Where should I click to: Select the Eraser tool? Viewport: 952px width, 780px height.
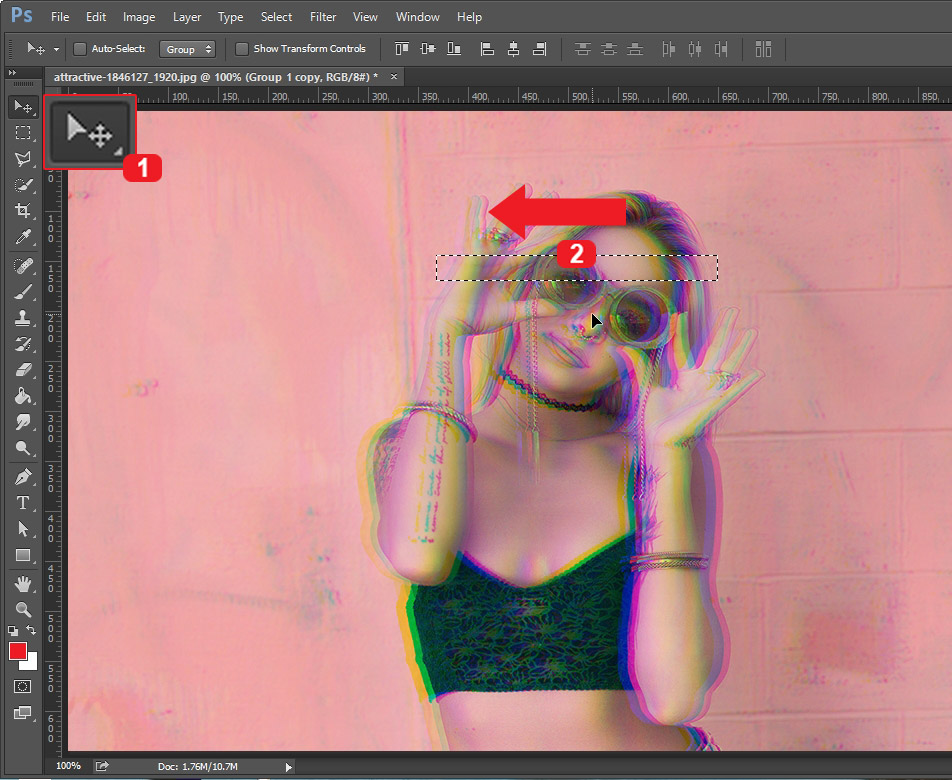pyautogui.click(x=23, y=370)
